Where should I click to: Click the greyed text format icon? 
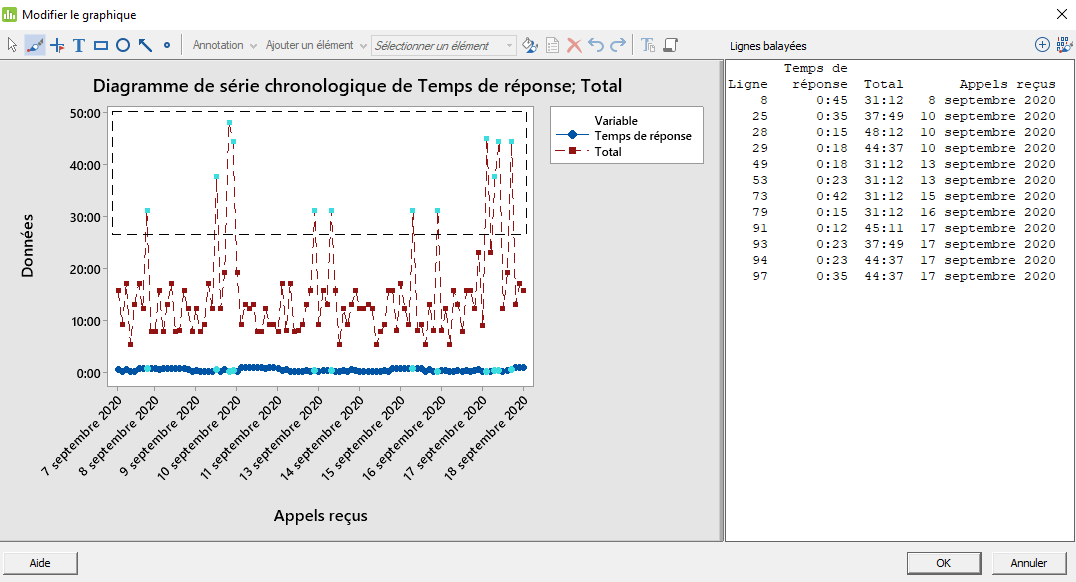[648, 45]
